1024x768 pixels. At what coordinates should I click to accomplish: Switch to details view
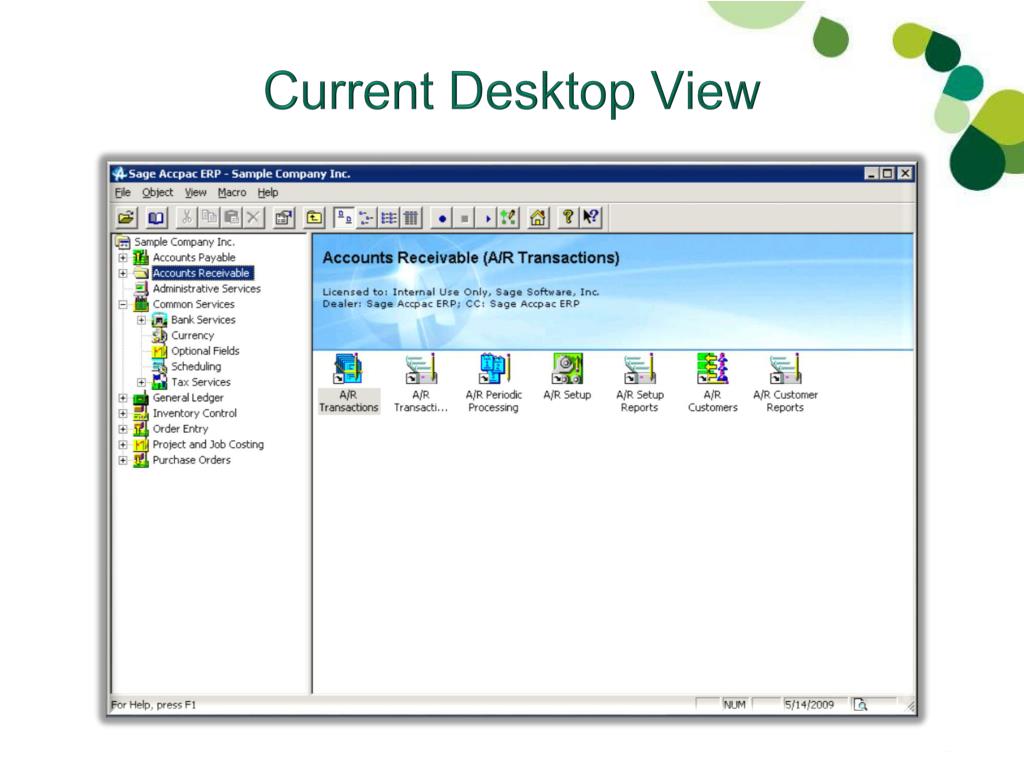click(x=411, y=217)
